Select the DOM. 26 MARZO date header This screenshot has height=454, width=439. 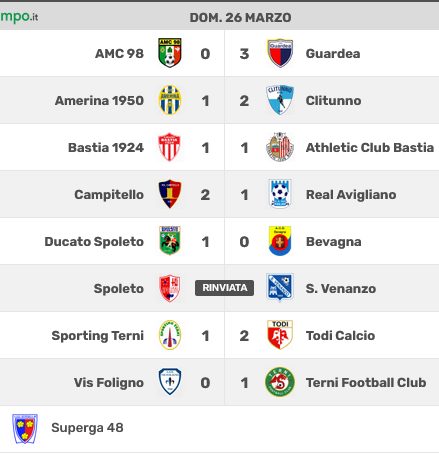pyautogui.click(x=240, y=18)
